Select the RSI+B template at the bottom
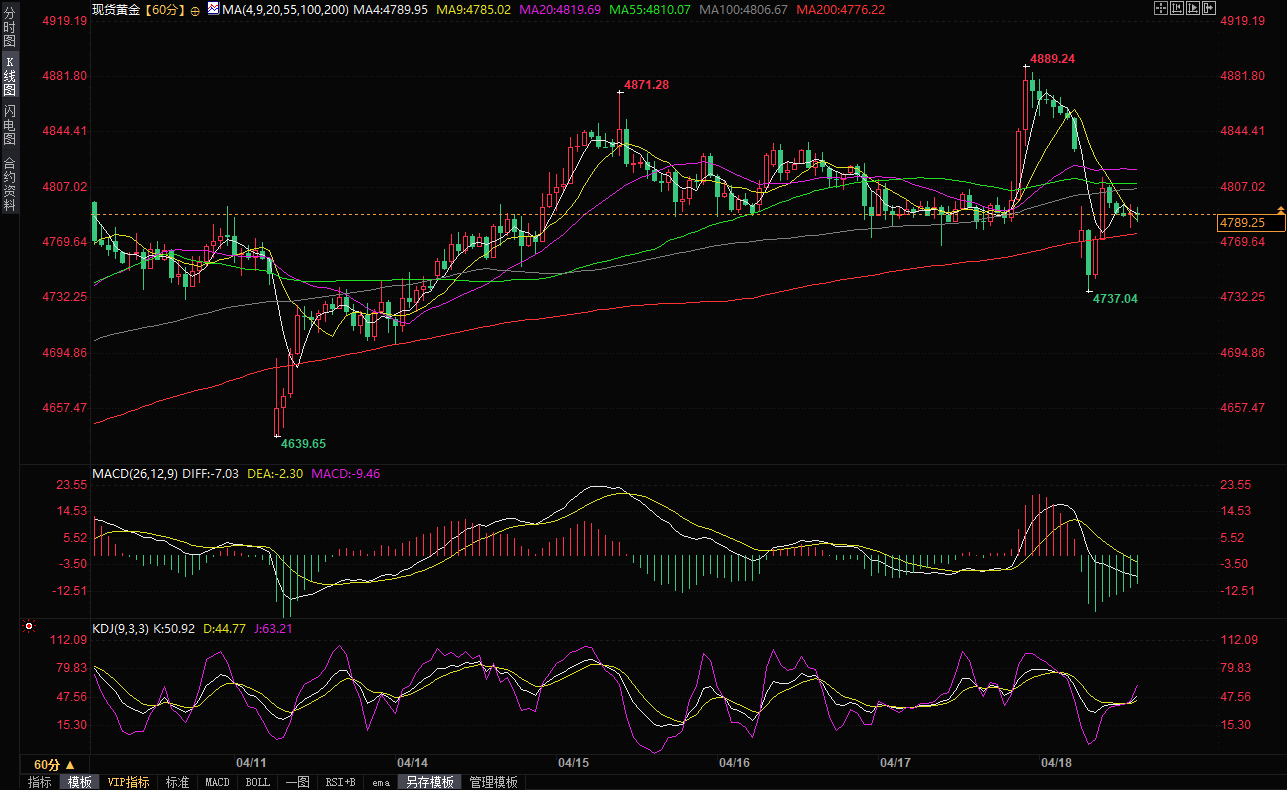The image size is (1287, 790). point(341,782)
